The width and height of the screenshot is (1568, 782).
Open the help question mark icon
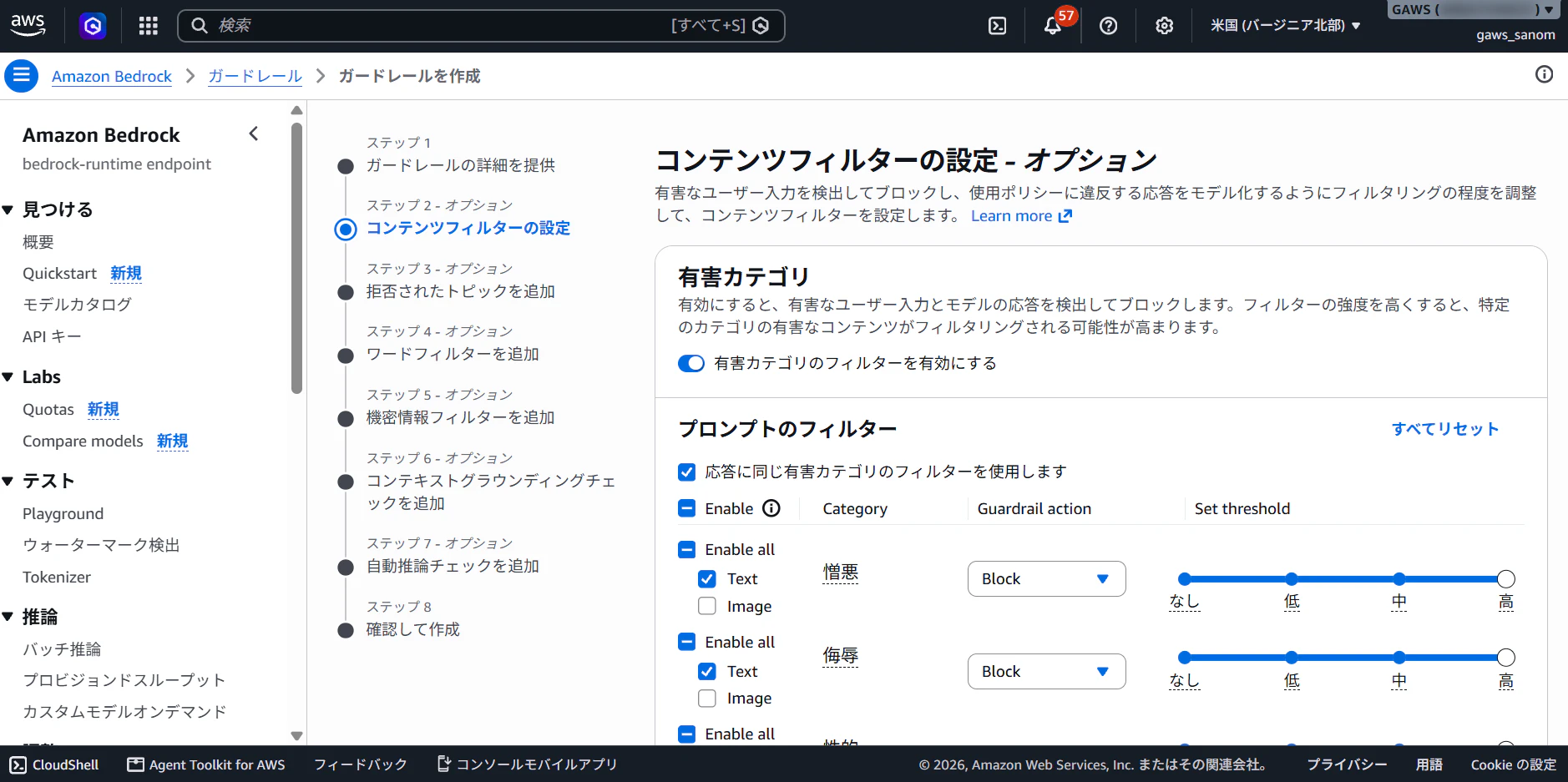(x=1108, y=26)
